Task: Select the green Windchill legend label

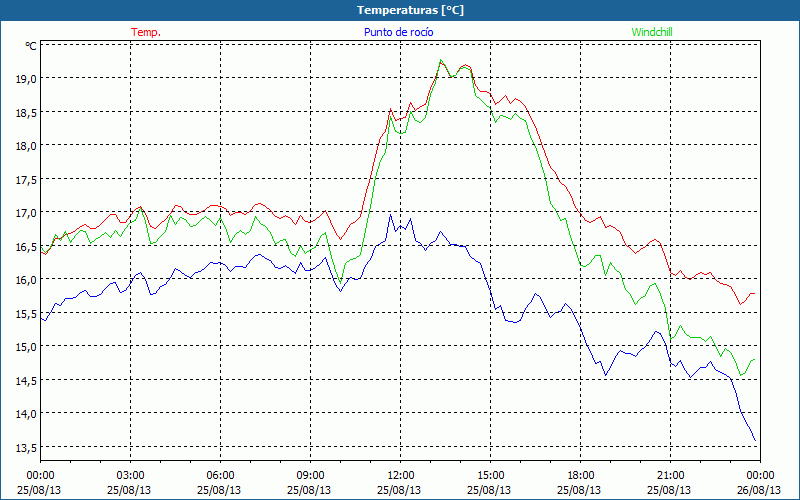Action: click(x=652, y=32)
